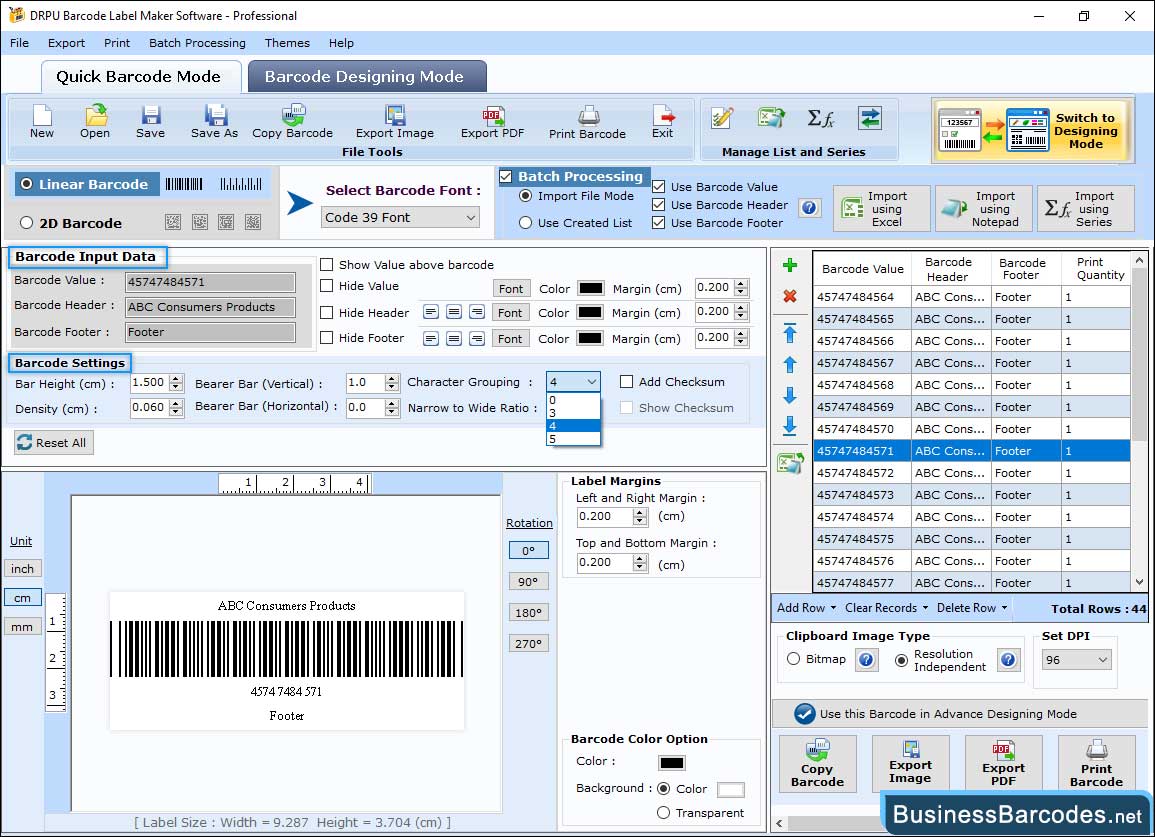Click the 90° rotation button
This screenshot has height=837, width=1155.
(528, 581)
